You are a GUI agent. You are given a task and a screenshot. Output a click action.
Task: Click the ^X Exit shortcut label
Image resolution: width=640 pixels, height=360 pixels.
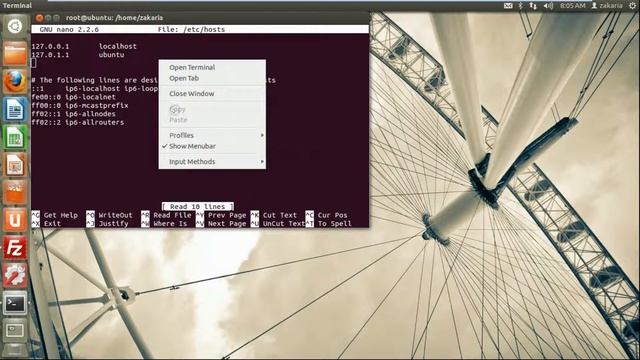click(x=46, y=224)
